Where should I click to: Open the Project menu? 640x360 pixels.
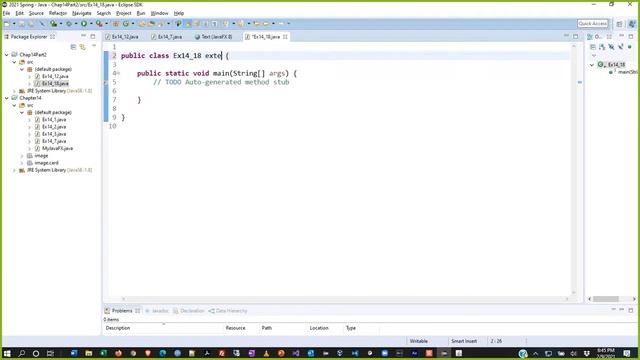(124, 13)
